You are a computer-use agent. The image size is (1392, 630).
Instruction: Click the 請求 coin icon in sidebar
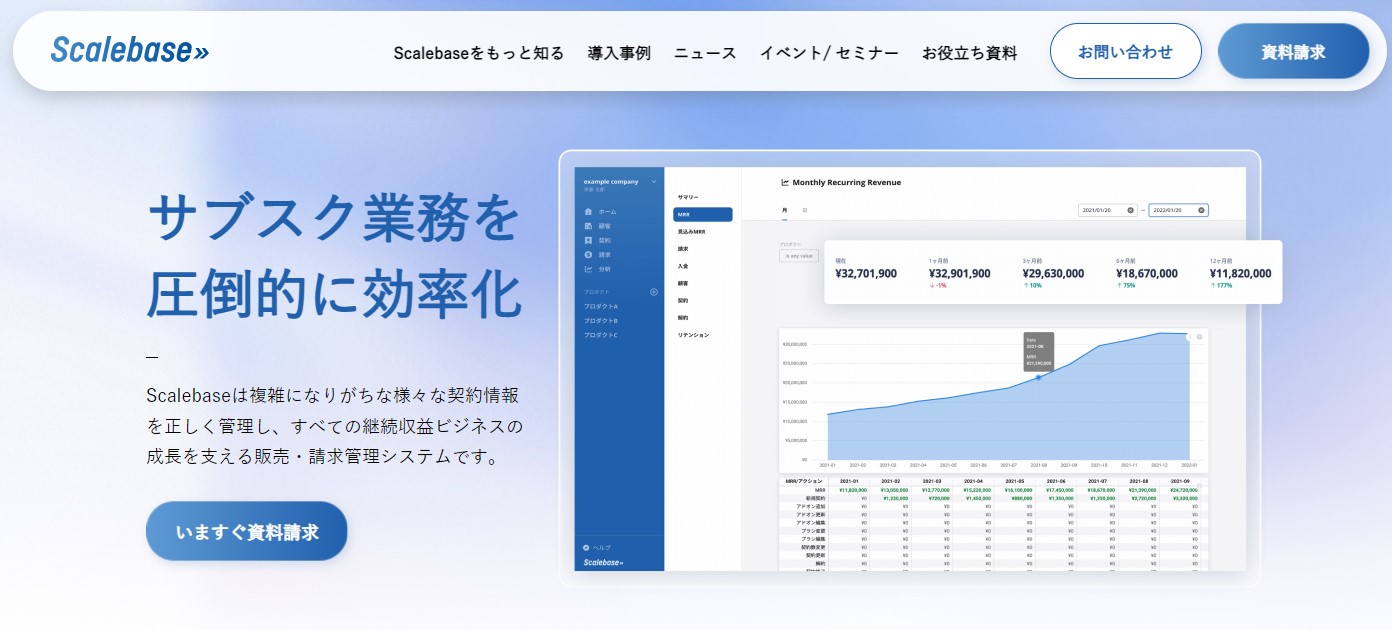[589, 255]
